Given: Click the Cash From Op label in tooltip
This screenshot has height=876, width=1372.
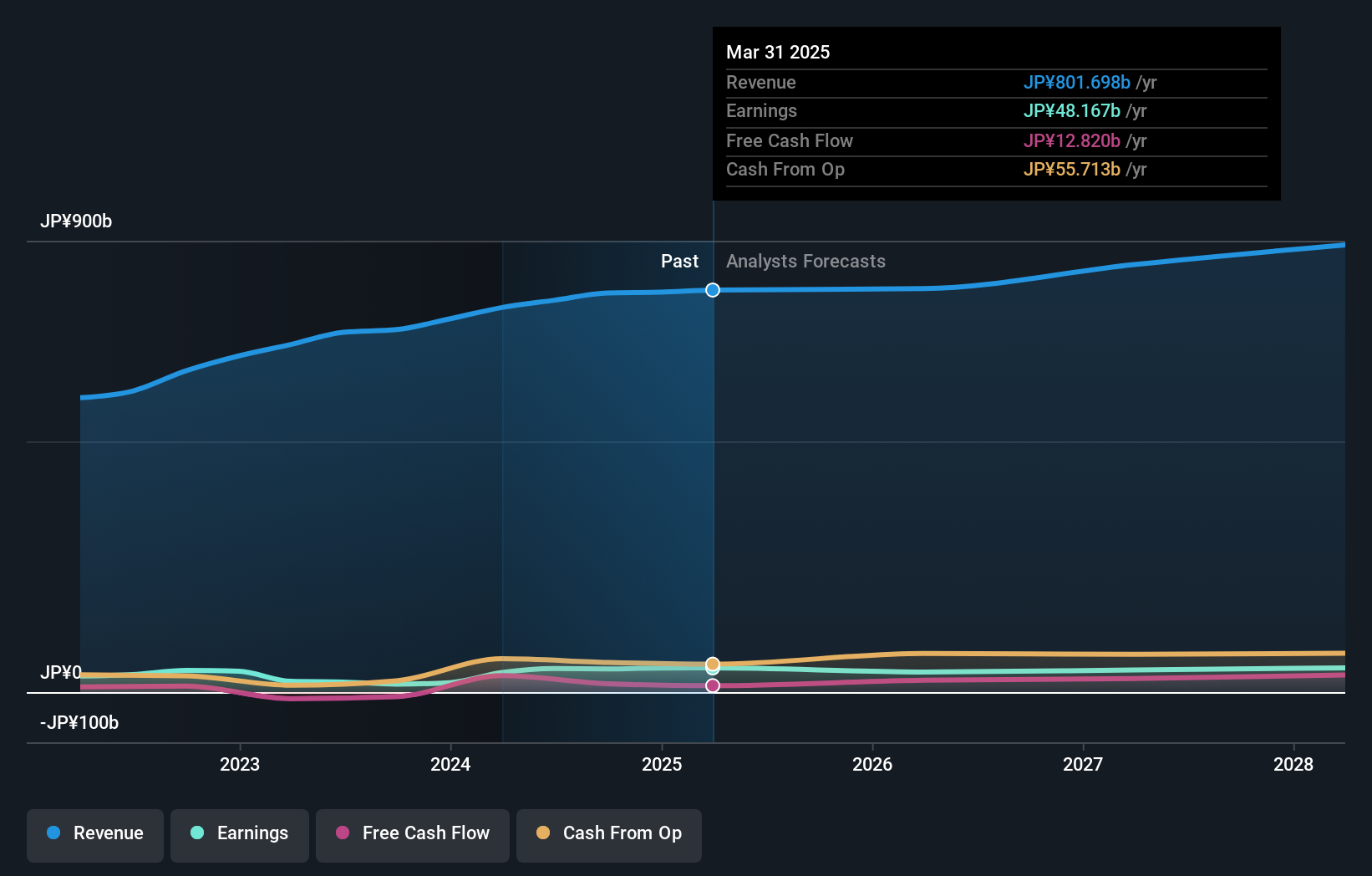Looking at the screenshot, I should click(x=785, y=170).
